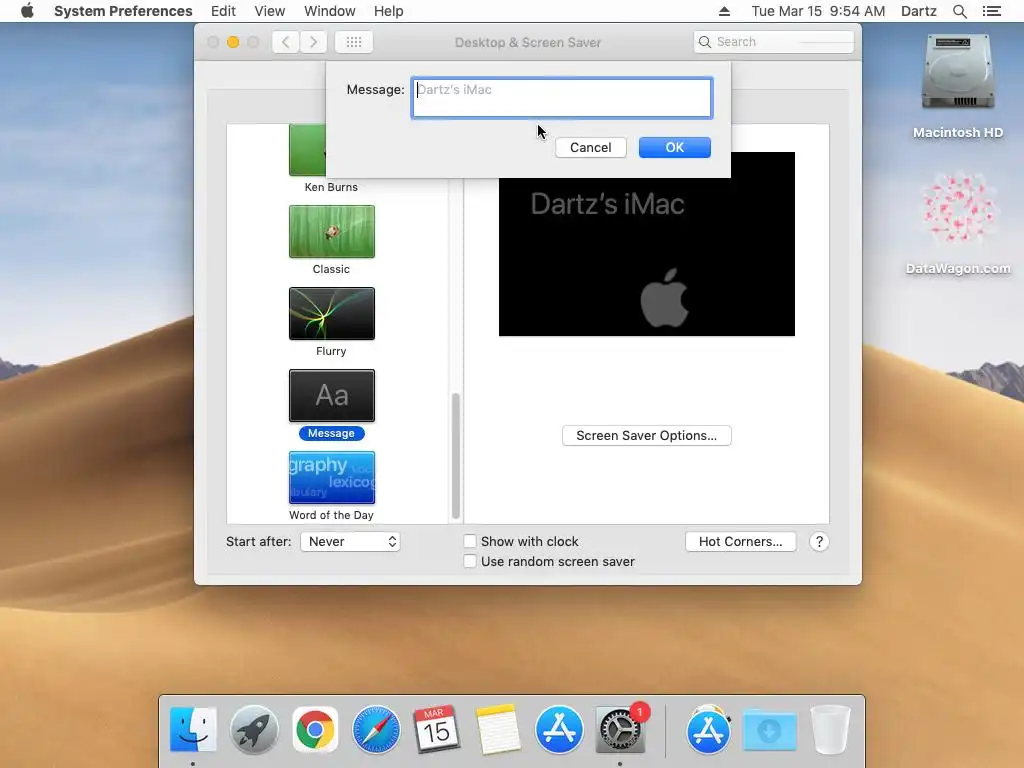Open Notification Center list icon
The width and height of the screenshot is (1024, 768).
coord(992,11)
